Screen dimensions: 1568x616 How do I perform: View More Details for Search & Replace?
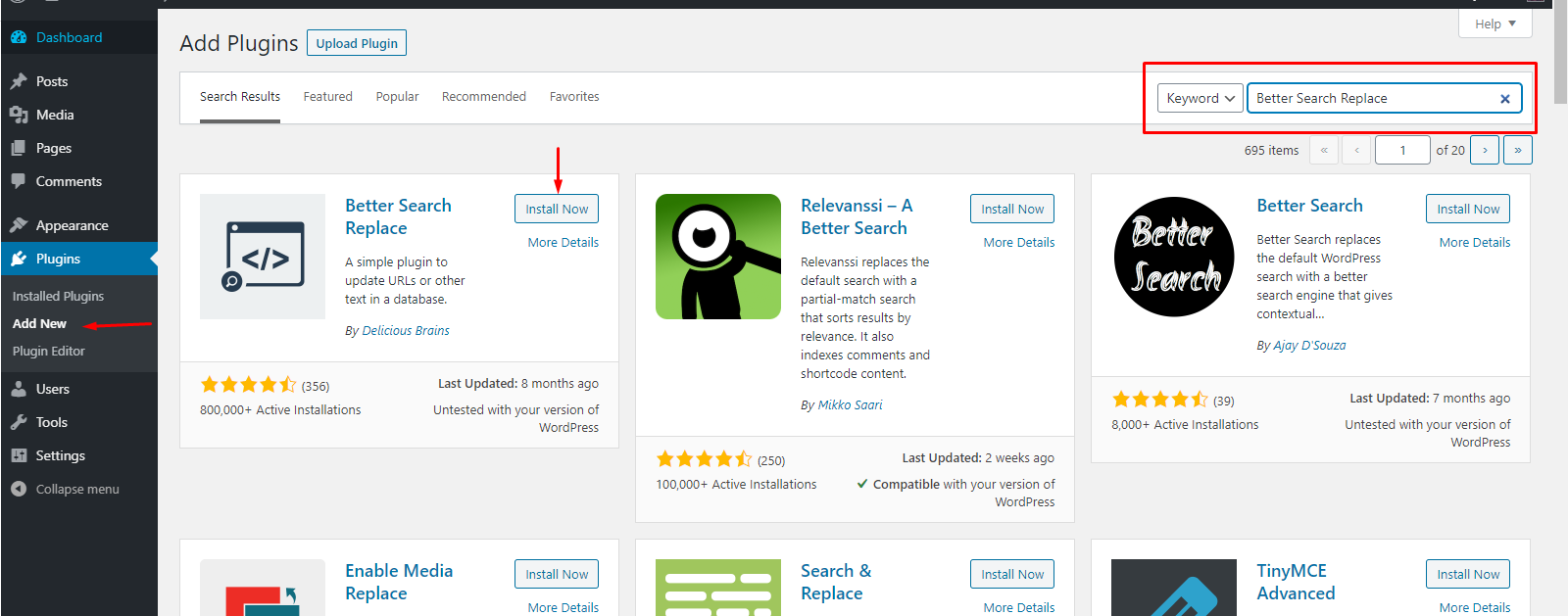(x=1019, y=607)
